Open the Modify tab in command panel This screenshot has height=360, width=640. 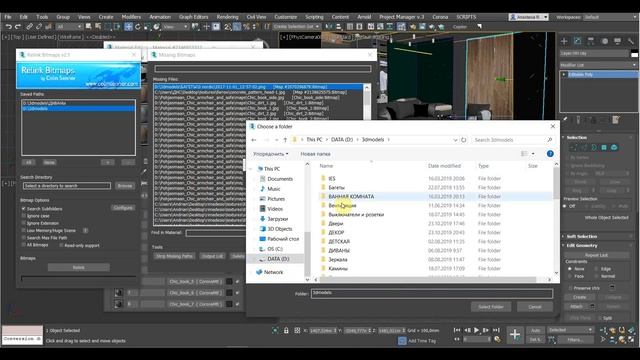pyautogui.click(x=578, y=41)
